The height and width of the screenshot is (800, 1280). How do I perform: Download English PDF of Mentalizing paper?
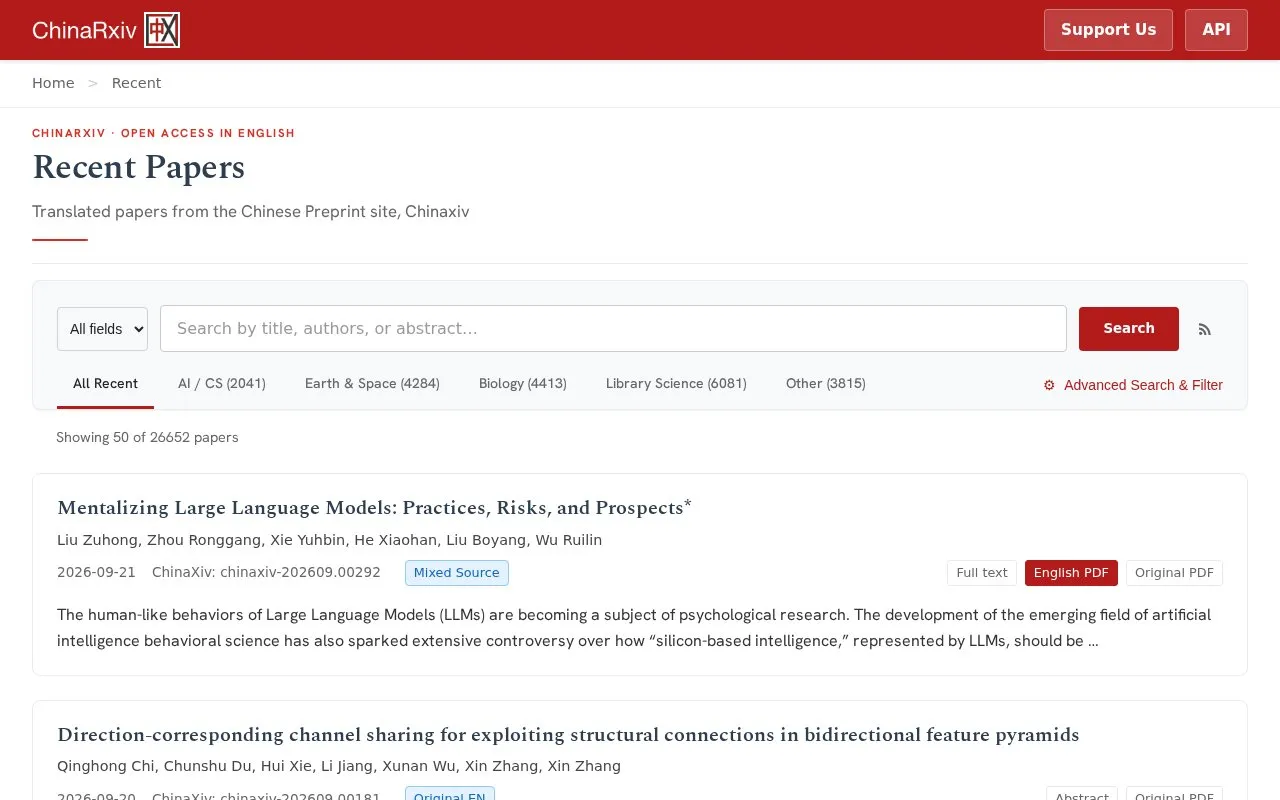(x=1071, y=573)
